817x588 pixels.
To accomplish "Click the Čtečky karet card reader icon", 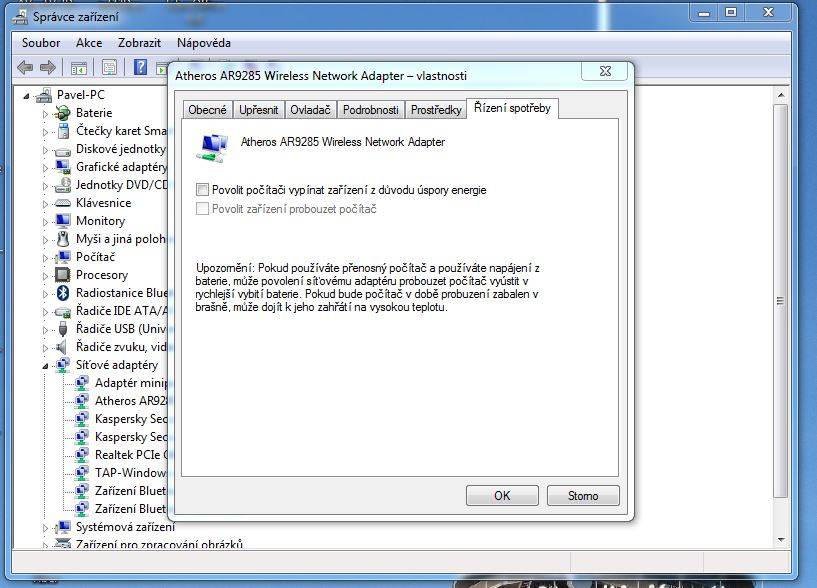I will tap(63, 131).
